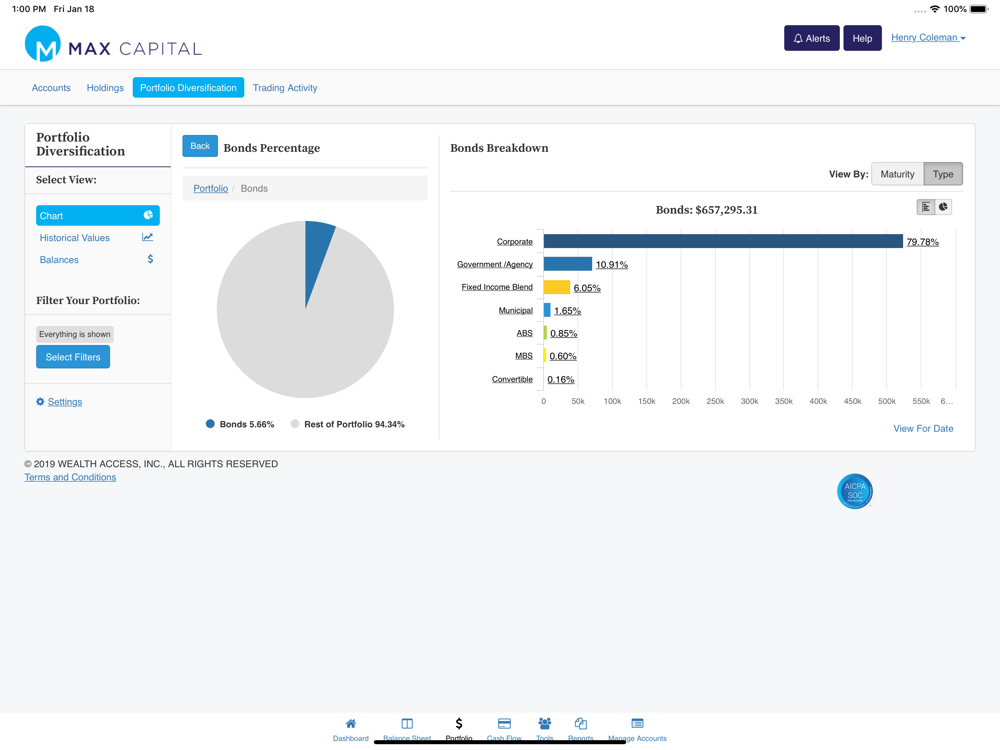View bonds by Maturity

[897, 174]
